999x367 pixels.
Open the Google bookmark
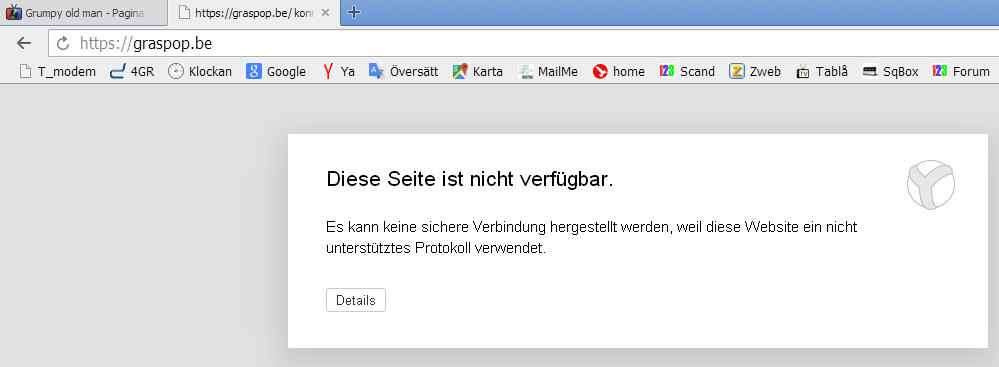(x=276, y=71)
